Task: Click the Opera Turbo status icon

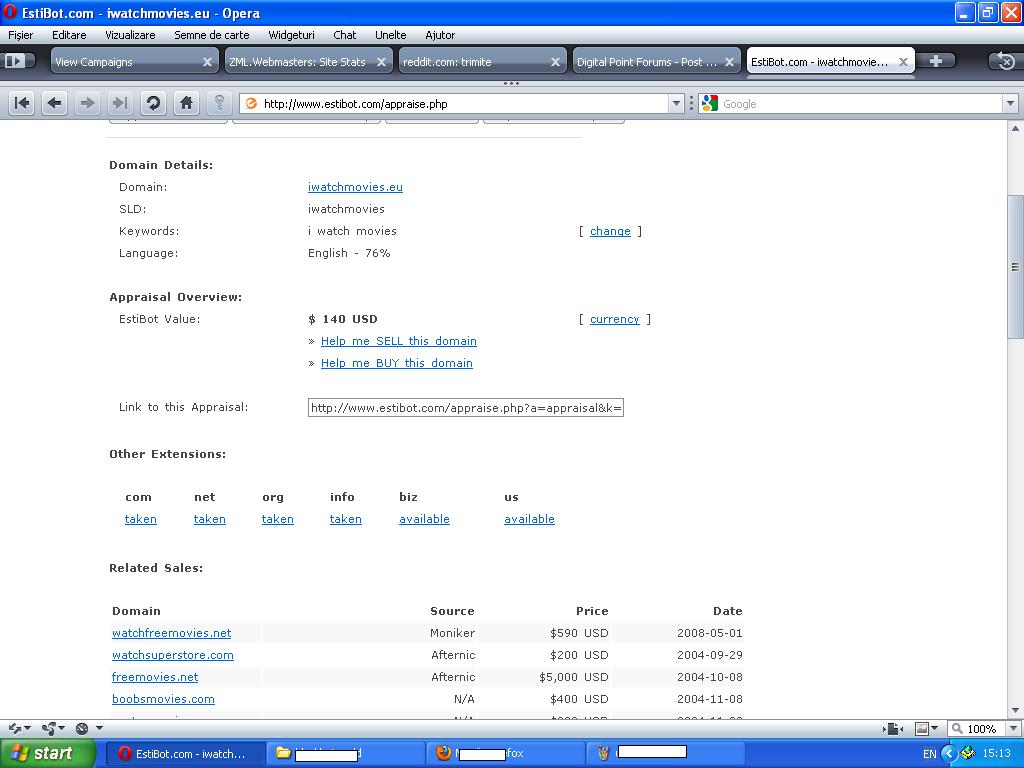Action: click(82, 728)
